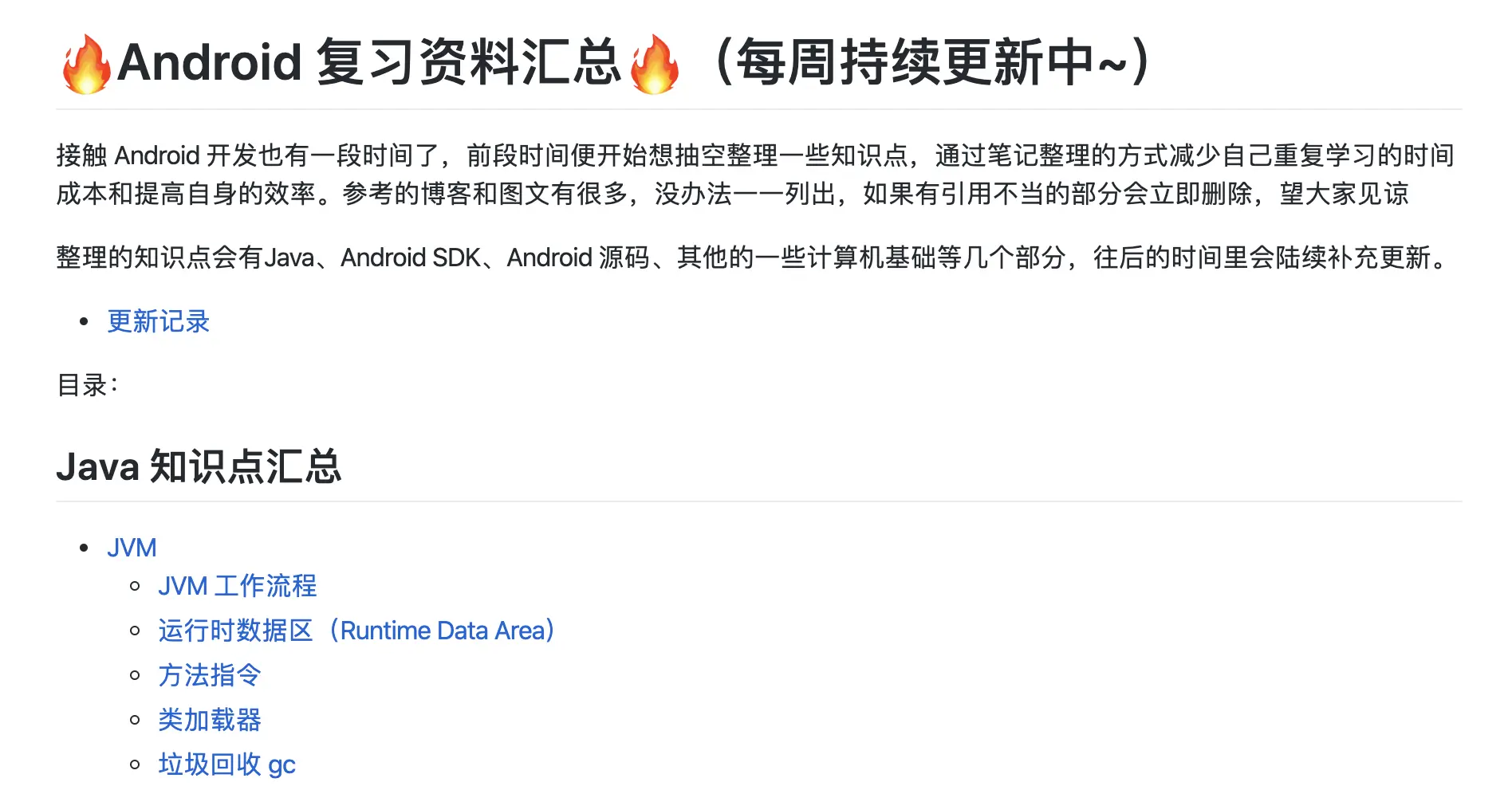Select the 方法指令 link
The image size is (1512, 786).
[210, 675]
